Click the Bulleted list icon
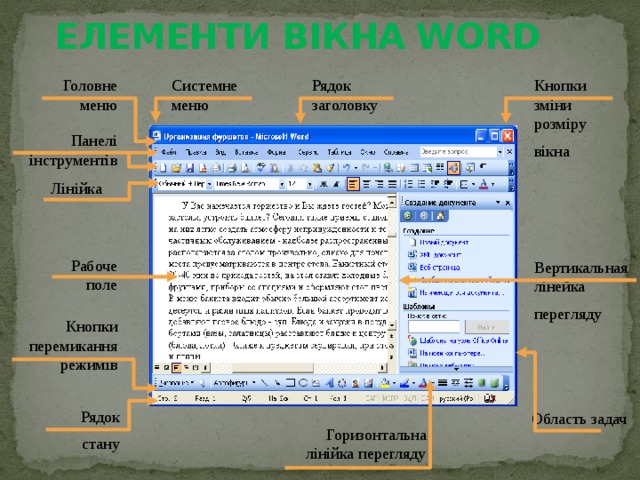This screenshot has height=480, width=640. pos(422,184)
